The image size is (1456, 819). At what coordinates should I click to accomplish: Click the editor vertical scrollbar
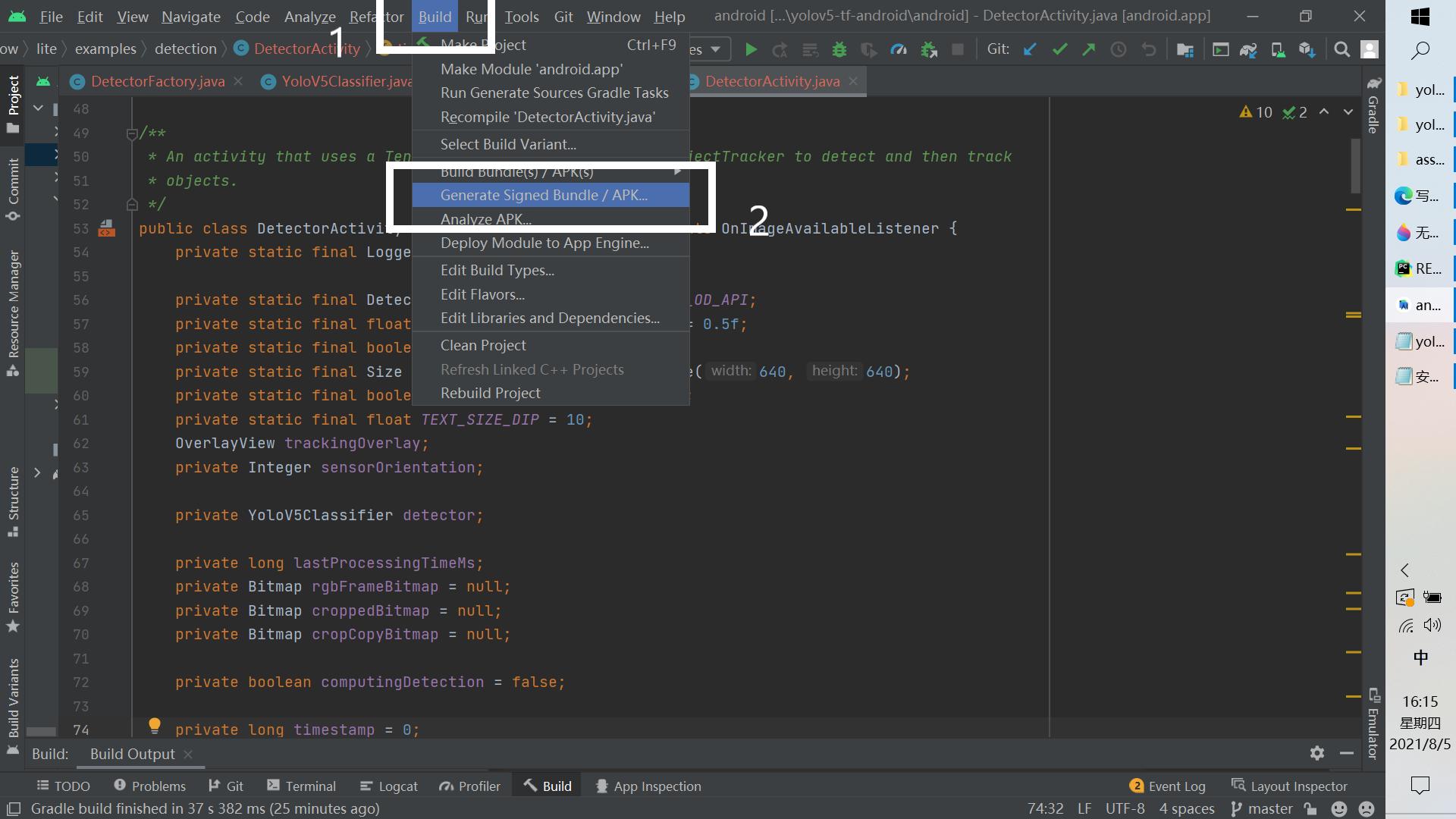(1355, 167)
